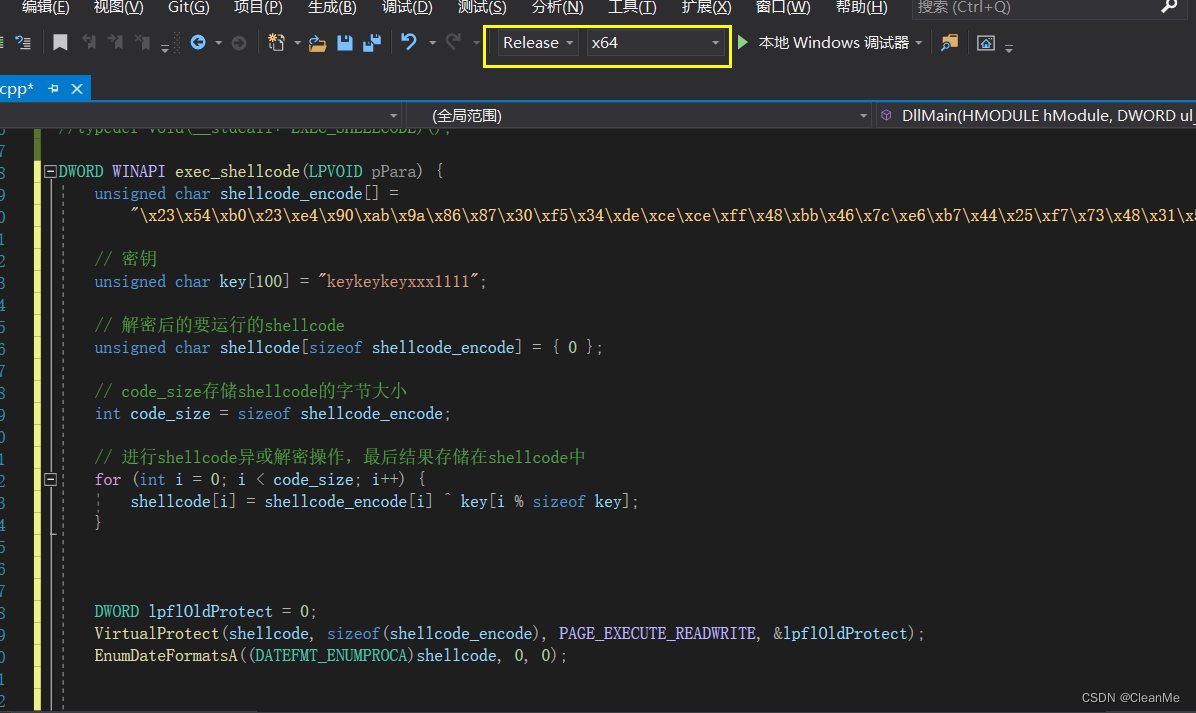Click the search magnifier icon
This screenshot has height=713, width=1196.
tap(1169, 8)
